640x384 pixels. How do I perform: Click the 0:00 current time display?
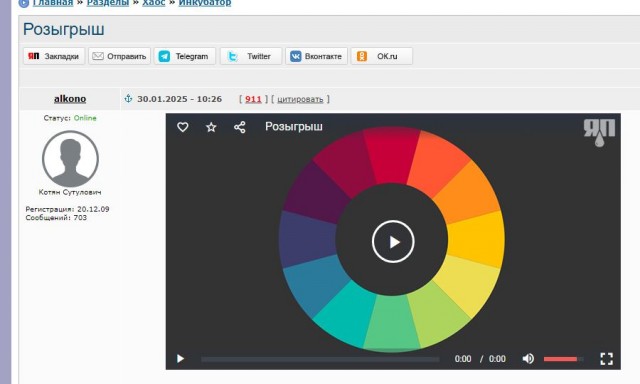point(463,359)
